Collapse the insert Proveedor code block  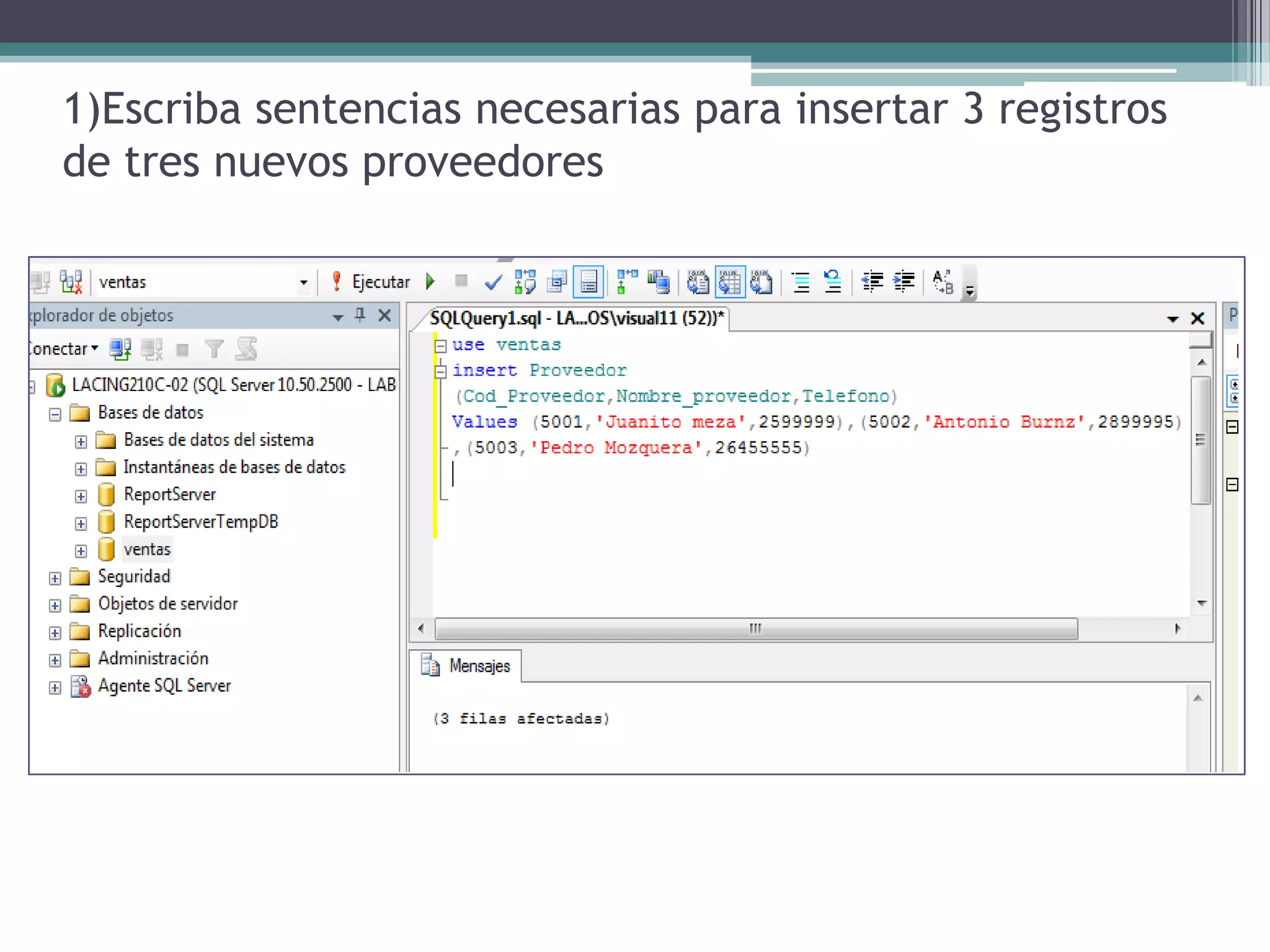pos(441,372)
